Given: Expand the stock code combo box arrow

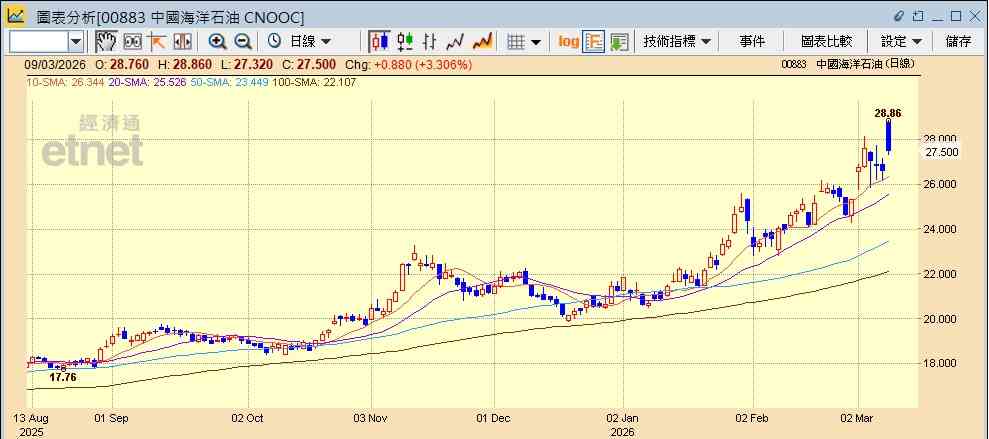Looking at the screenshot, I should point(76,42).
